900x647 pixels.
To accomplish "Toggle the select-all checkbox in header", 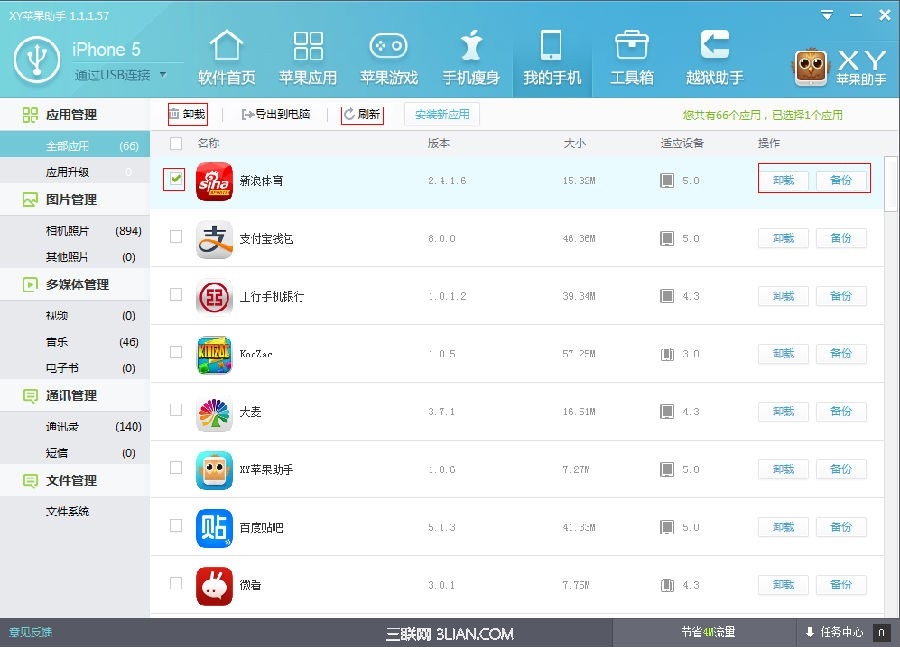I will 176,143.
